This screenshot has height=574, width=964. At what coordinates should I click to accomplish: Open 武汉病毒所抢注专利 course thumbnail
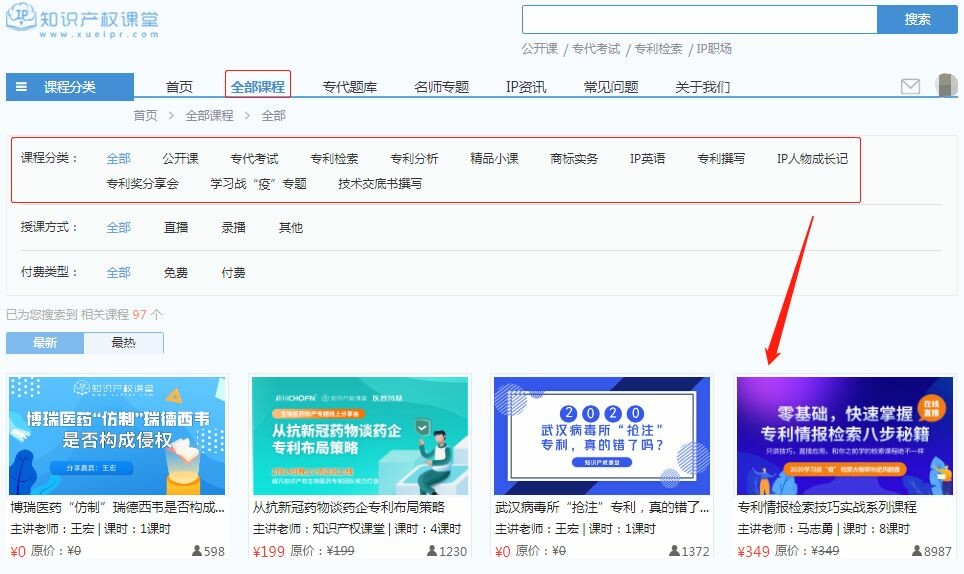click(602, 436)
